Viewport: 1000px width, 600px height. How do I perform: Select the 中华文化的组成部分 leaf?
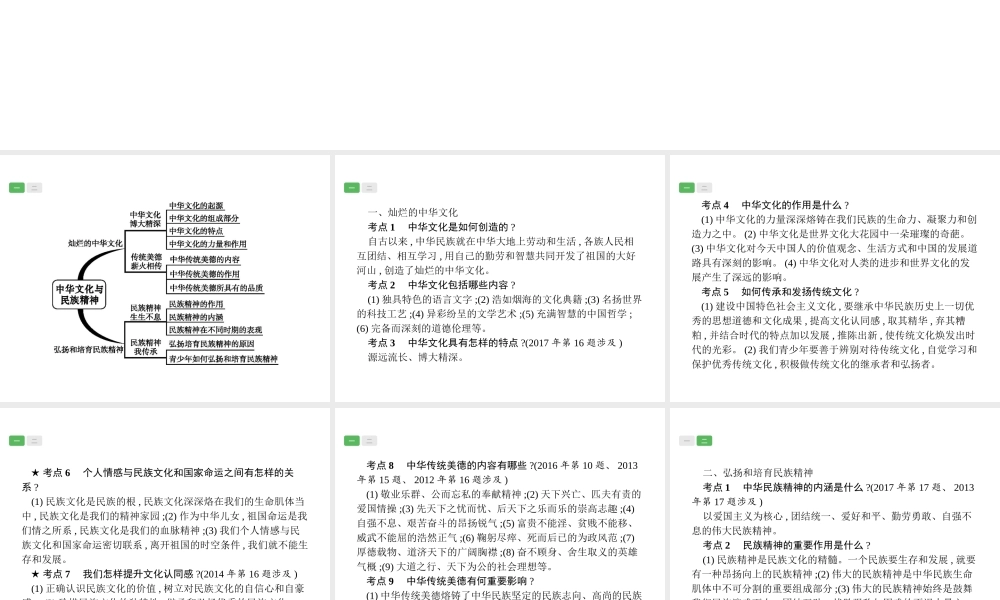(x=204, y=218)
